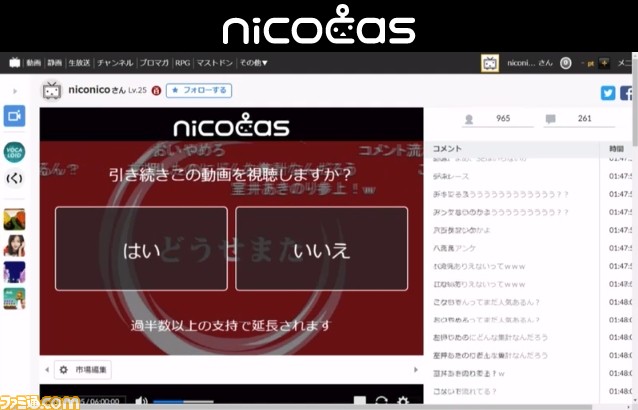638x410 pixels.
Task: Open the ブロマガ menu item
Action: click(x=154, y=63)
